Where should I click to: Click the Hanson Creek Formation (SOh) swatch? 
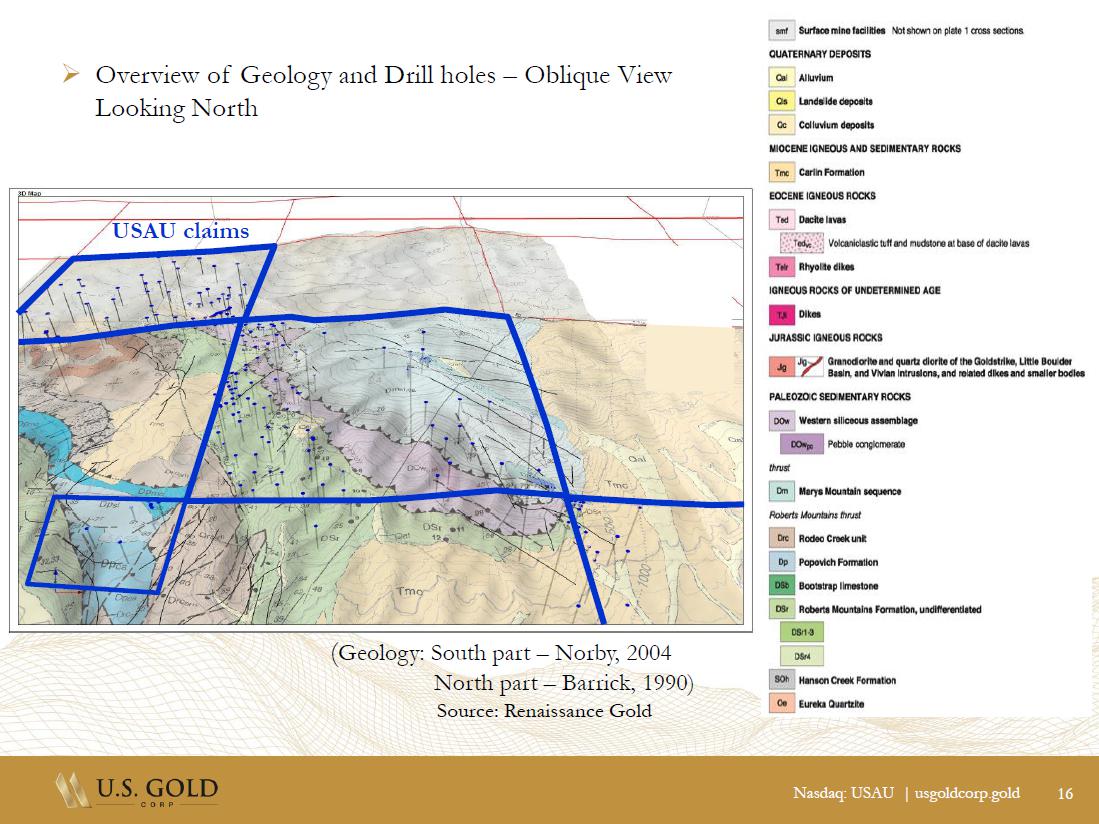tap(781, 680)
